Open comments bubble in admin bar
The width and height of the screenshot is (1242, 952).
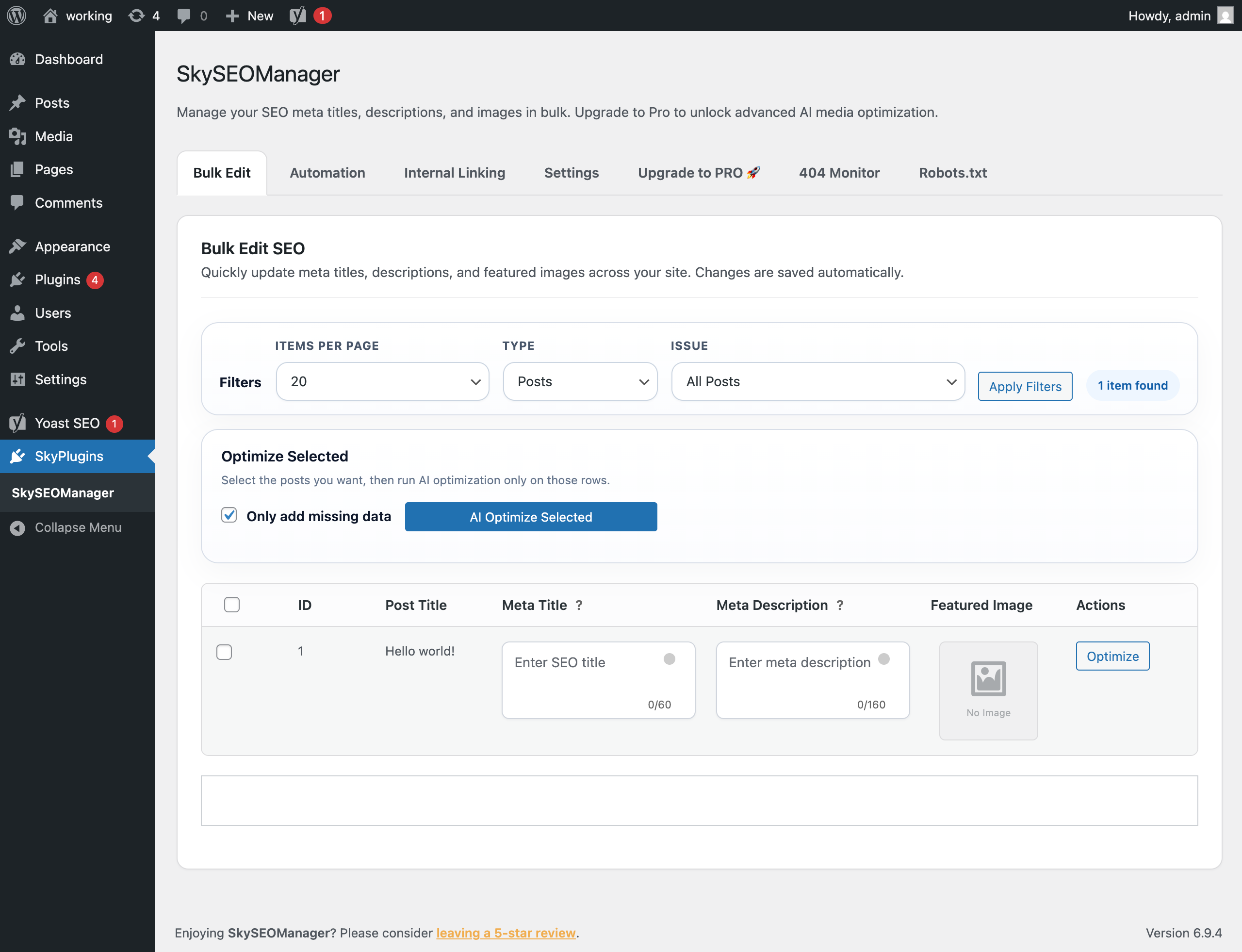tap(183, 16)
